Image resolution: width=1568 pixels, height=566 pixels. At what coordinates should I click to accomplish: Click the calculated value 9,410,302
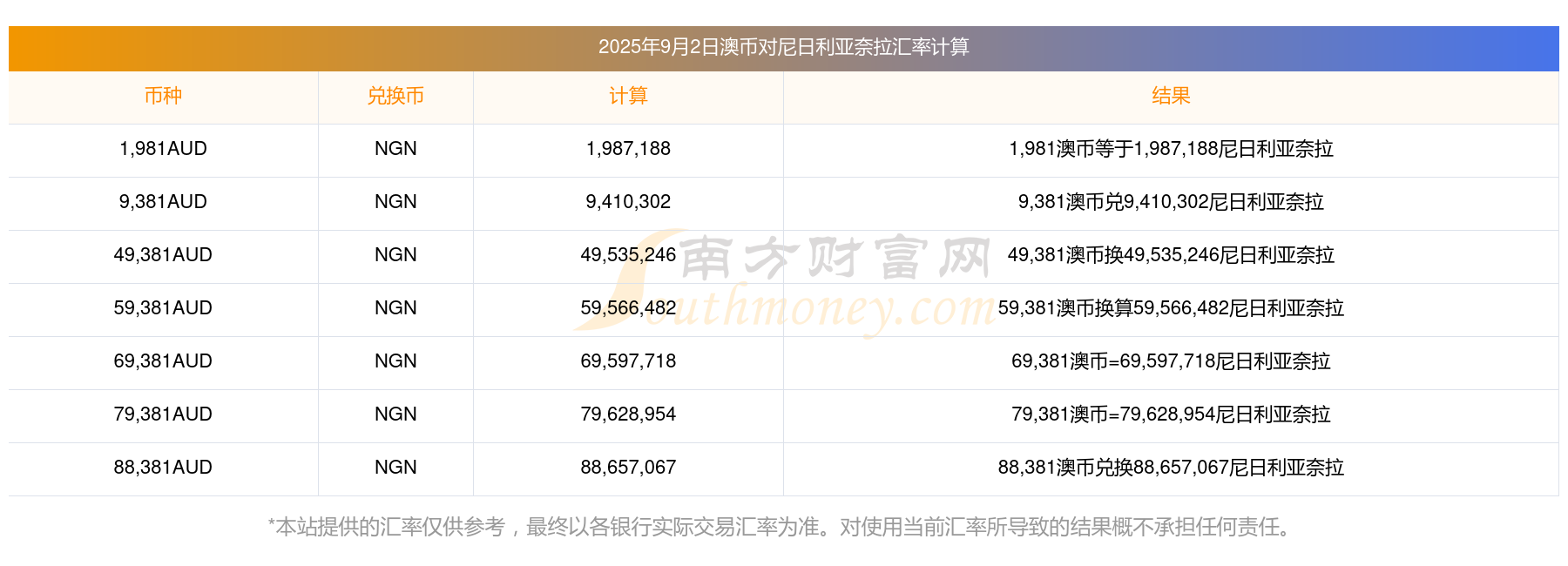click(628, 202)
